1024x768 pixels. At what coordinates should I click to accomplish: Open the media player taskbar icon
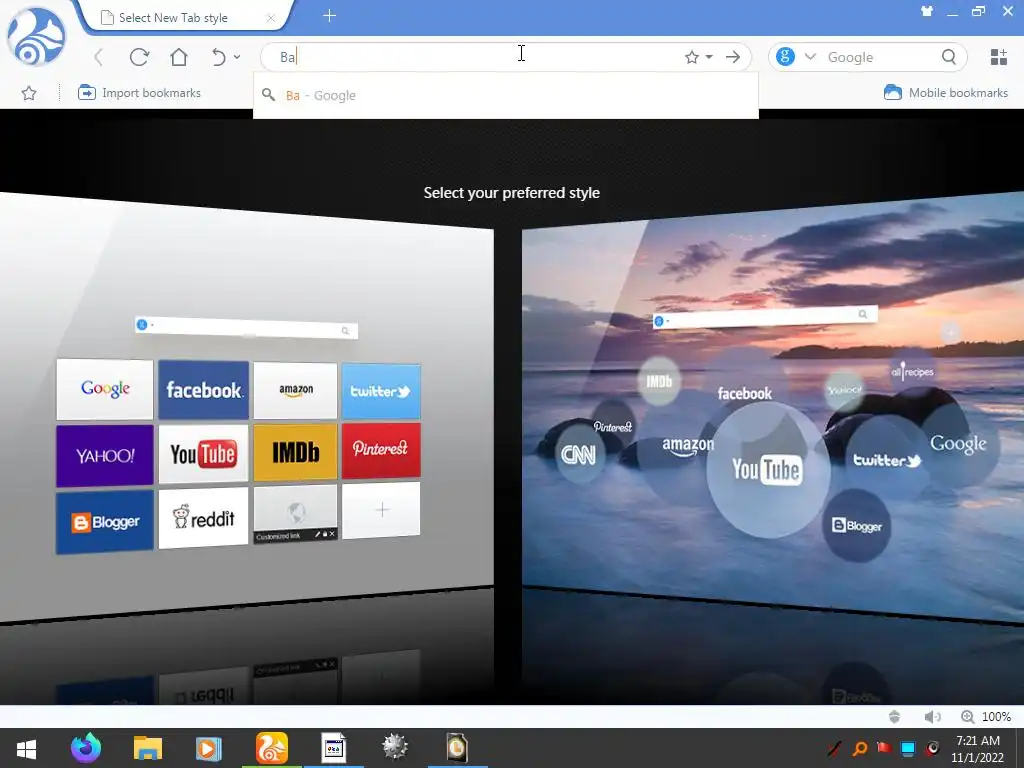(x=209, y=748)
